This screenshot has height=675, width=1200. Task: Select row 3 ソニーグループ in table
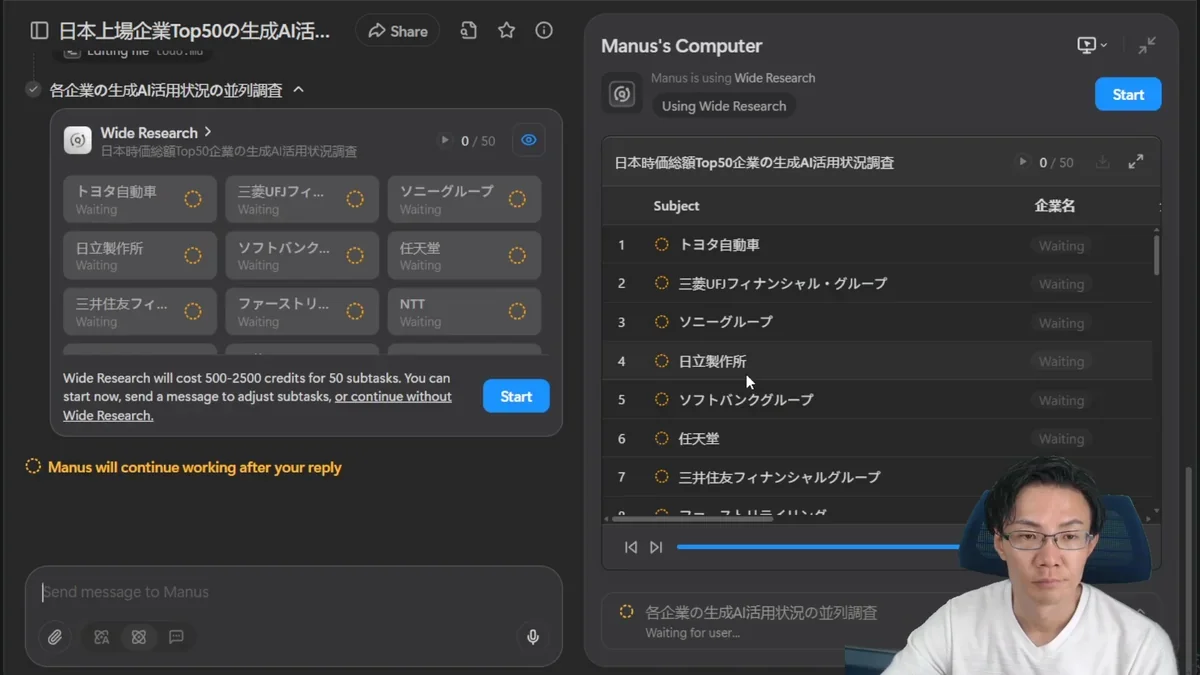pyautogui.click(x=877, y=322)
